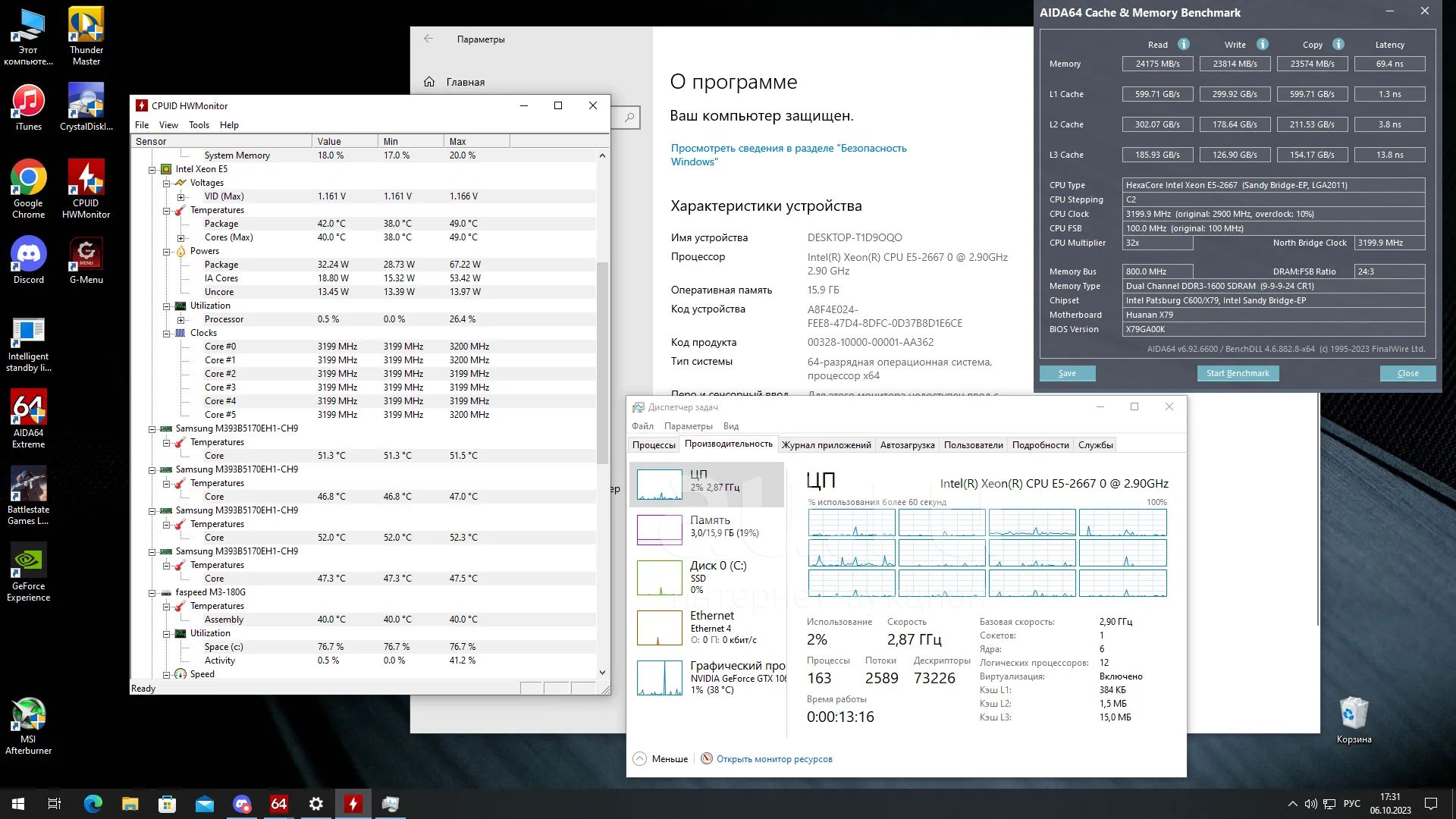
Task: Open Task View on the taskbar
Action: (55, 804)
